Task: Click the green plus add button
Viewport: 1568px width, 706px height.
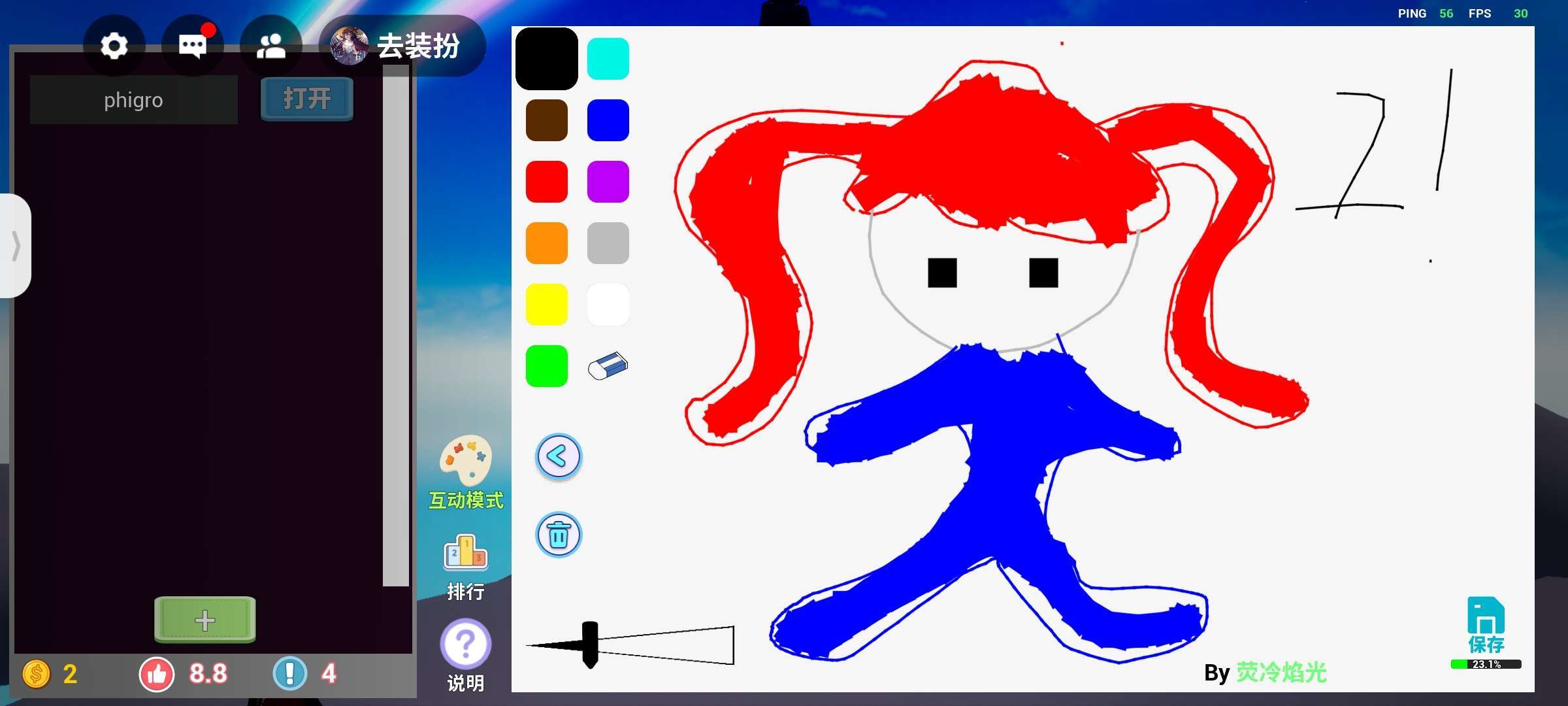Action: (204, 620)
